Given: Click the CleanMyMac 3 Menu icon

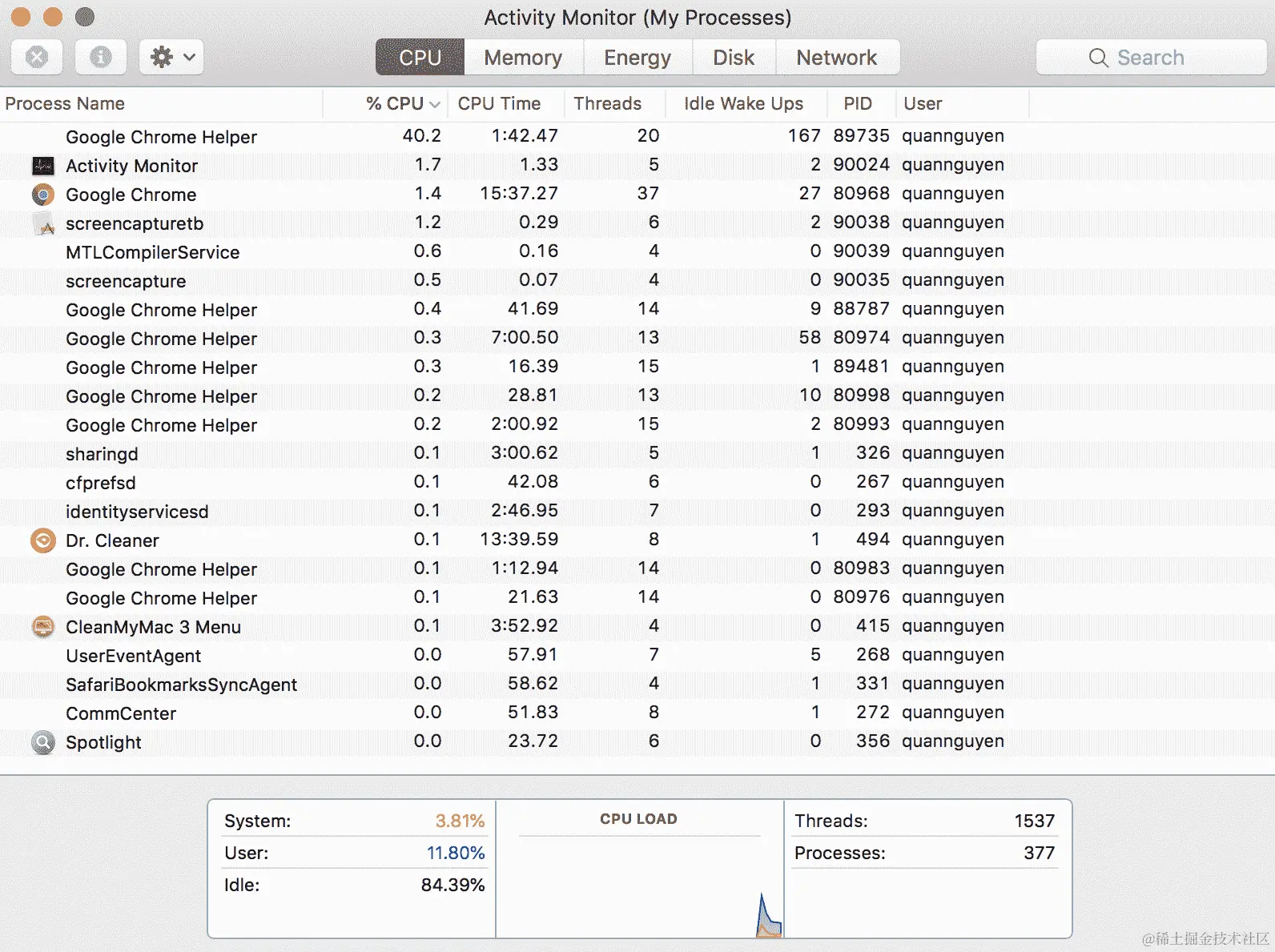Looking at the screenshot, I should 43,627.
